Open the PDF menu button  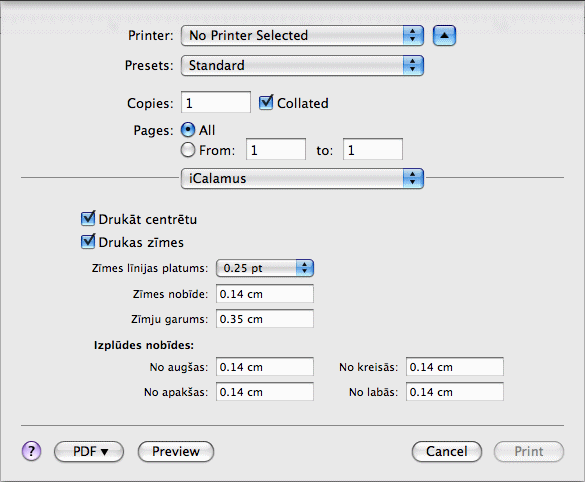coord(89,451)
